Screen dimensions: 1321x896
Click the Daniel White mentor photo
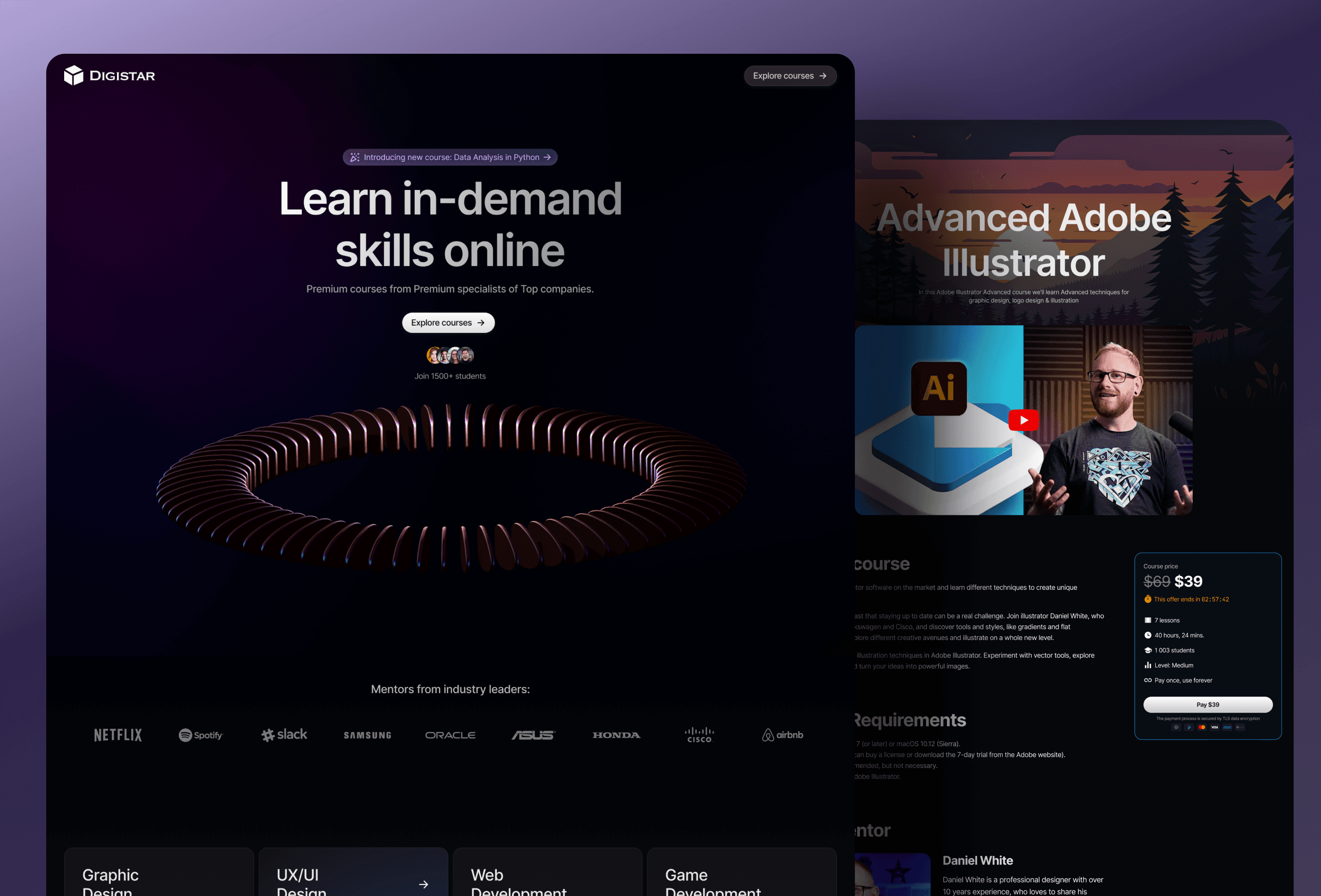[893, 874]
